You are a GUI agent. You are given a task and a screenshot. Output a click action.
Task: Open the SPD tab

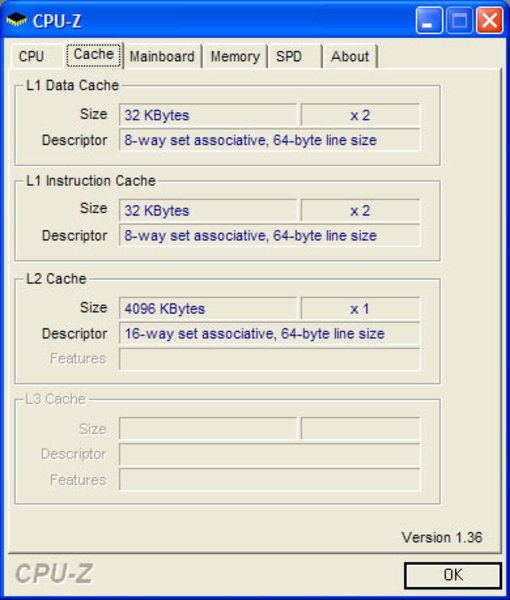click(x=289, y=57)
